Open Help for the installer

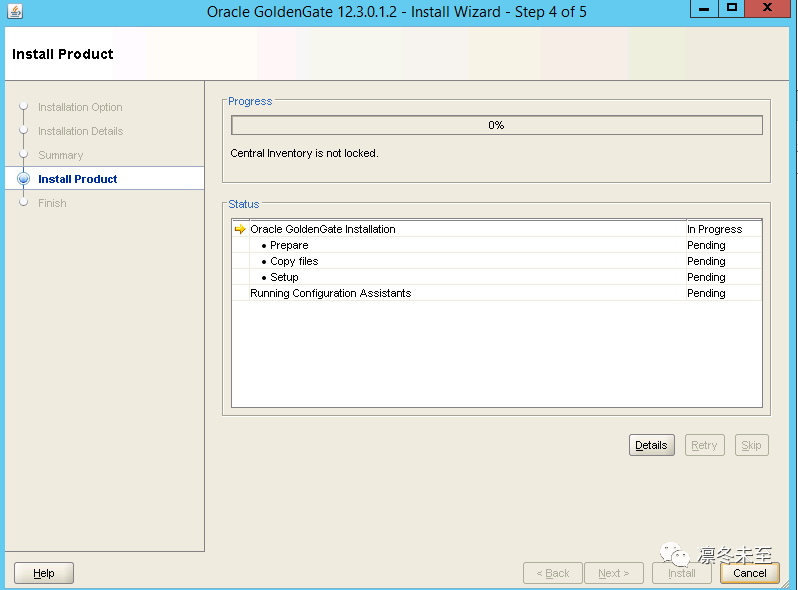coord(44,573)
